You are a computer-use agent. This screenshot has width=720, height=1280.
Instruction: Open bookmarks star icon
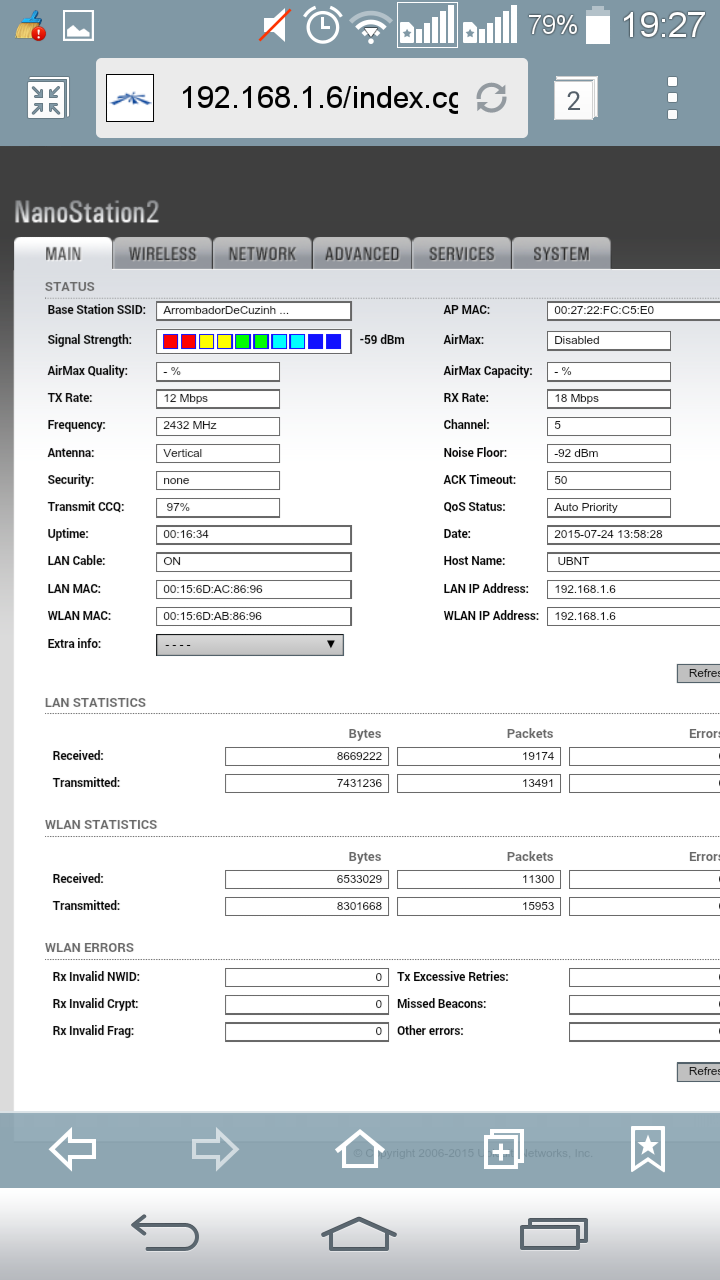pyautogui.click(x=647, y=1149)
